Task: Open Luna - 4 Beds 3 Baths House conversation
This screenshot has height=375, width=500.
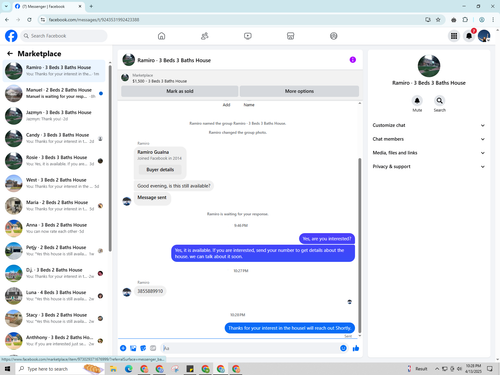Action: [x=54, y=296]
